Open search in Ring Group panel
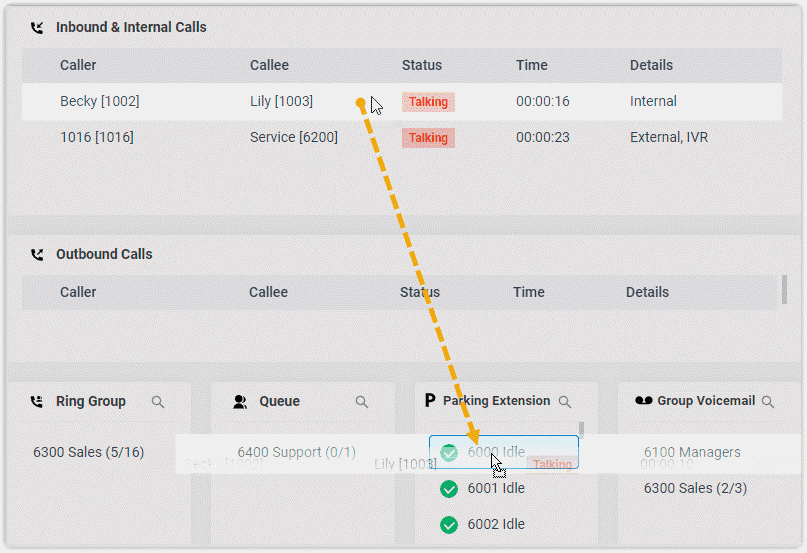 158,402
